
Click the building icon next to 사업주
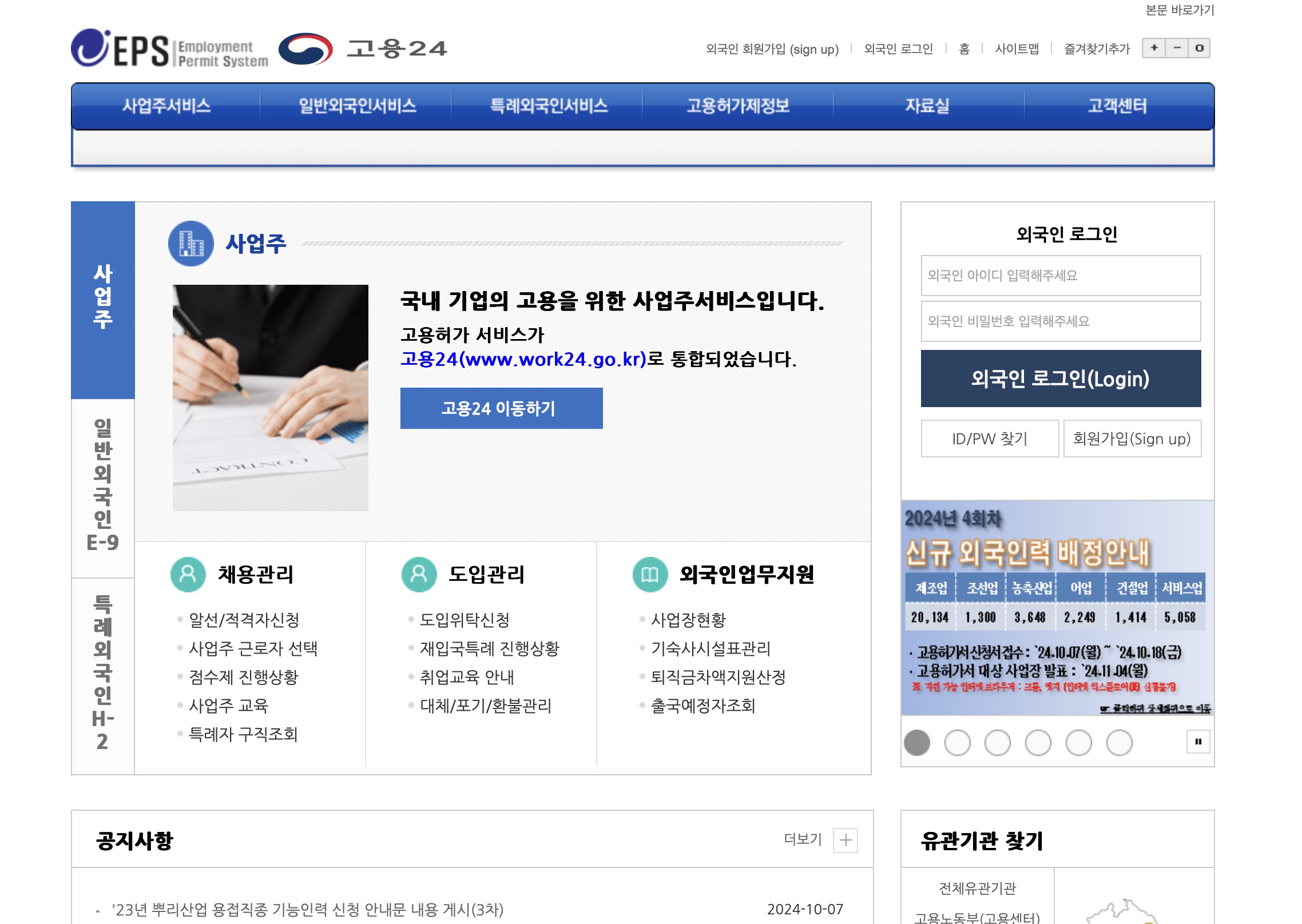190,247
